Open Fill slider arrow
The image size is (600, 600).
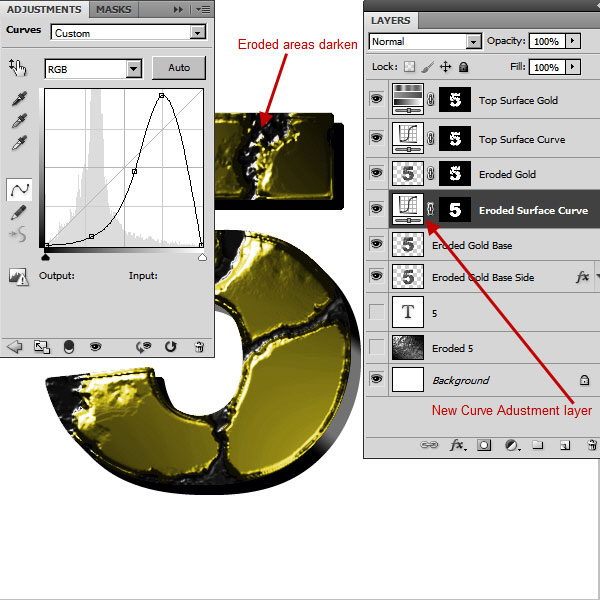point(573,67)
